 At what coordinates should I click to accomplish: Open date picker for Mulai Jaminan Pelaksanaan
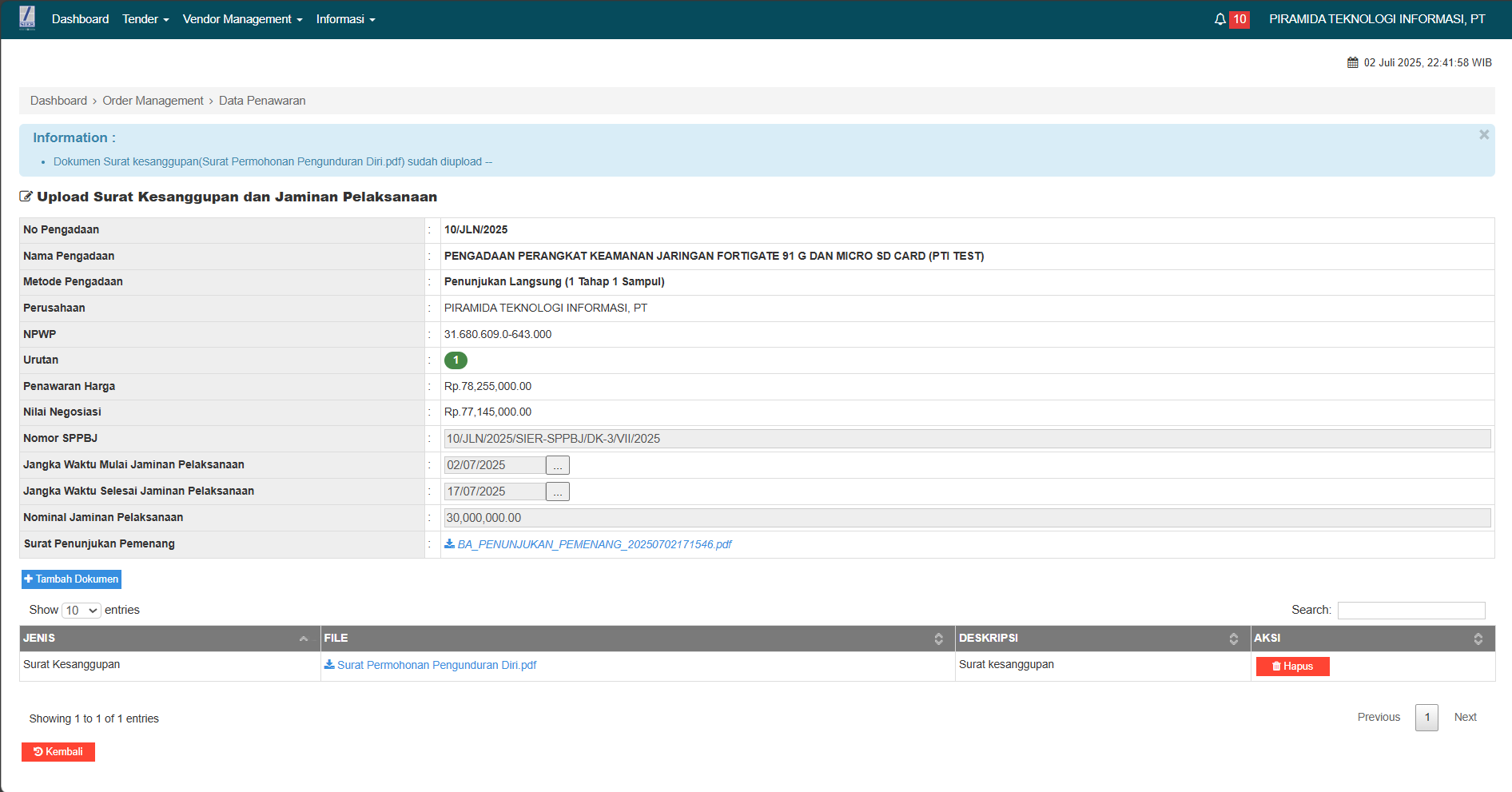point(558,465)
